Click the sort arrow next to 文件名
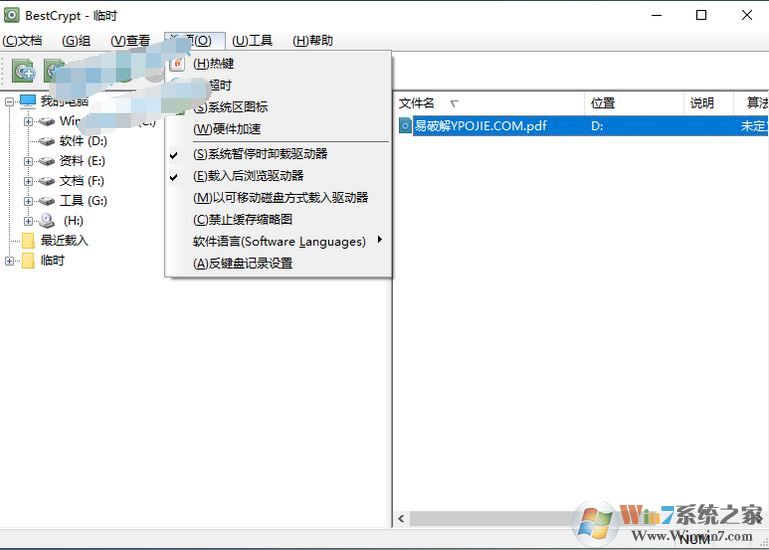This screenshot has height=550, width=769. [454, 103]
